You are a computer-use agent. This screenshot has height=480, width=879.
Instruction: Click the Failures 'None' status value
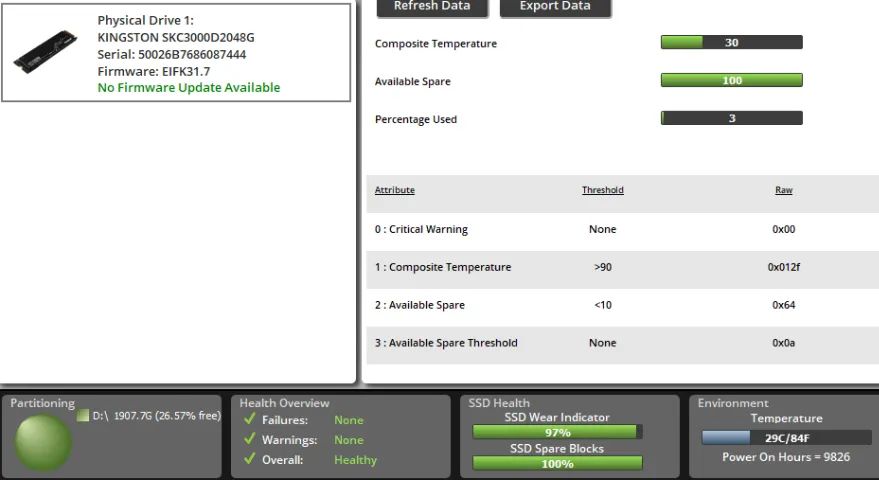click(x=349, y=420)
